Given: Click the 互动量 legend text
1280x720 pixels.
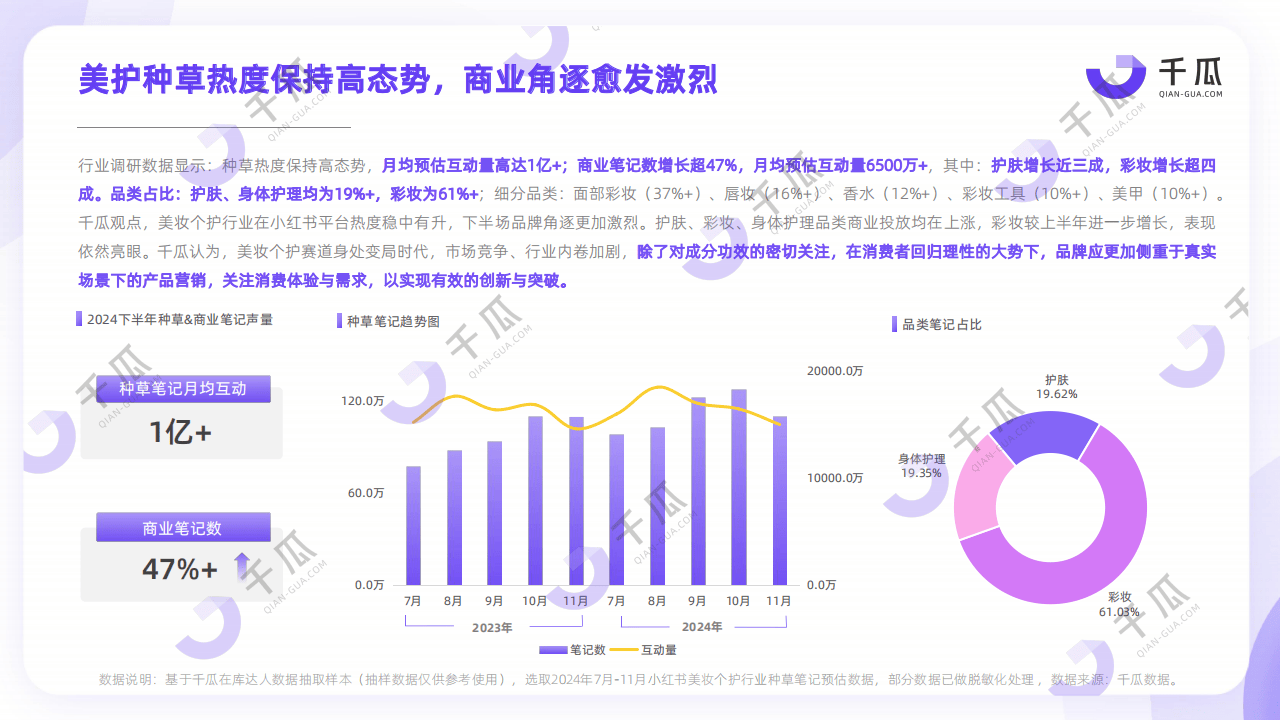Looking at the screenshot, I should pos(659,649).
